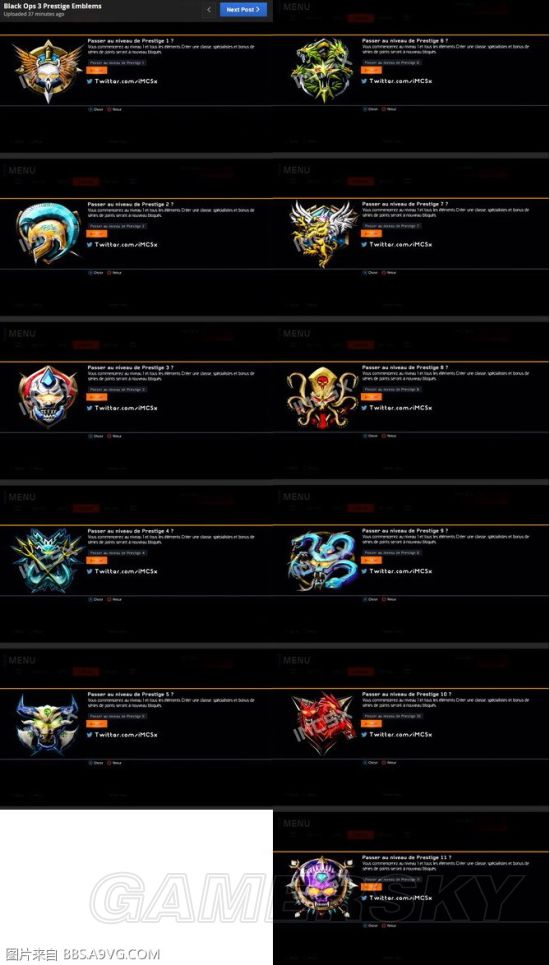
Task: Click orange confirm button under Prestige 7
Action: pos(371,234)
